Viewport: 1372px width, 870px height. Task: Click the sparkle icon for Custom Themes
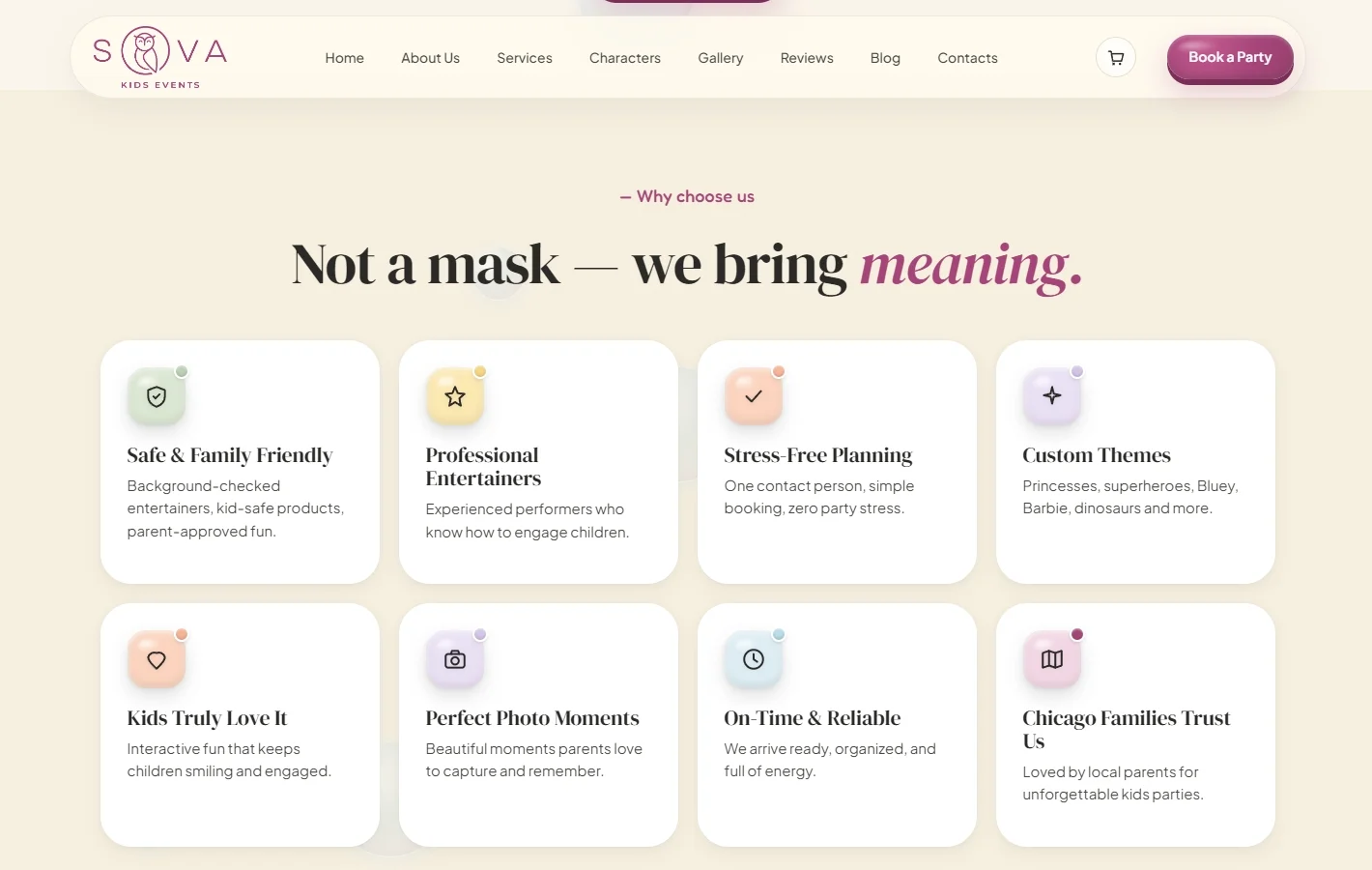pos(1052,396)
